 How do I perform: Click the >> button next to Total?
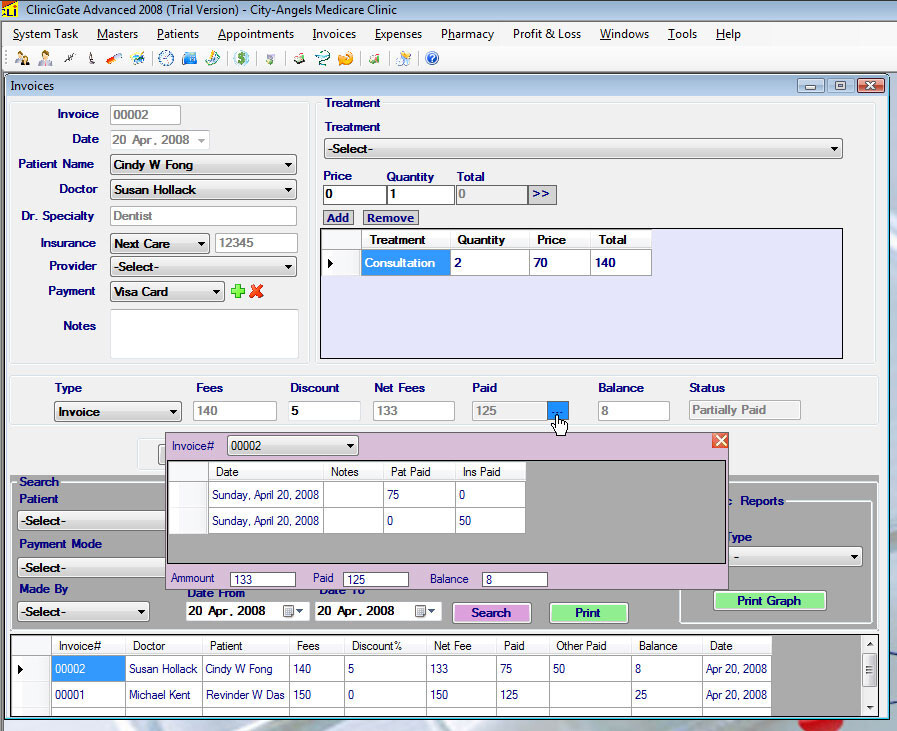coord(541,194)
